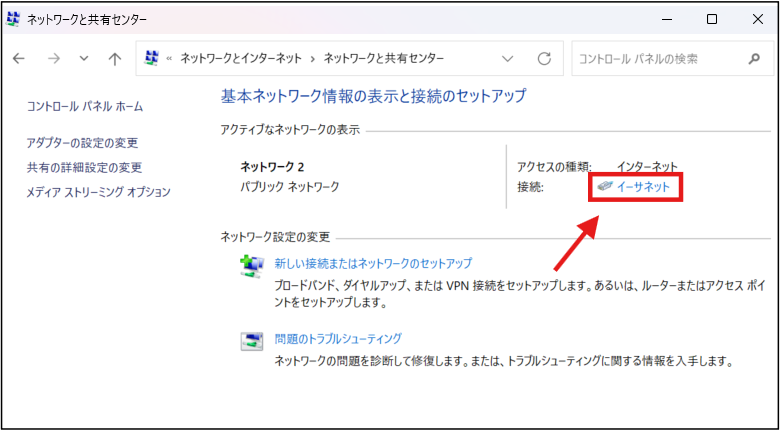Click the パブリック ネットワーク text
The height and width of the screenshot is (433, 780).
(290, 187)
